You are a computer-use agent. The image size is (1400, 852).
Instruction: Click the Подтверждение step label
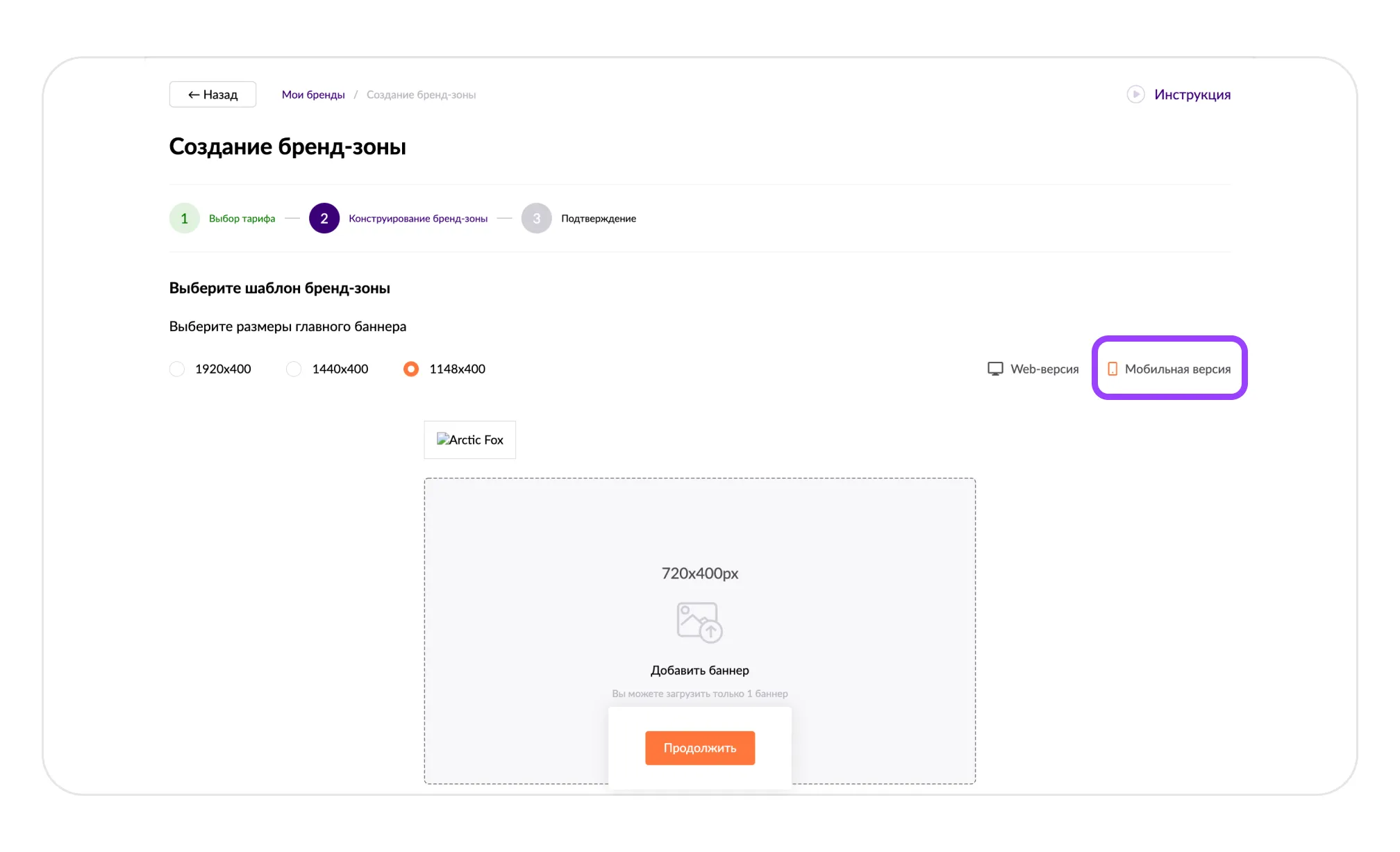[x=598, y=218]
